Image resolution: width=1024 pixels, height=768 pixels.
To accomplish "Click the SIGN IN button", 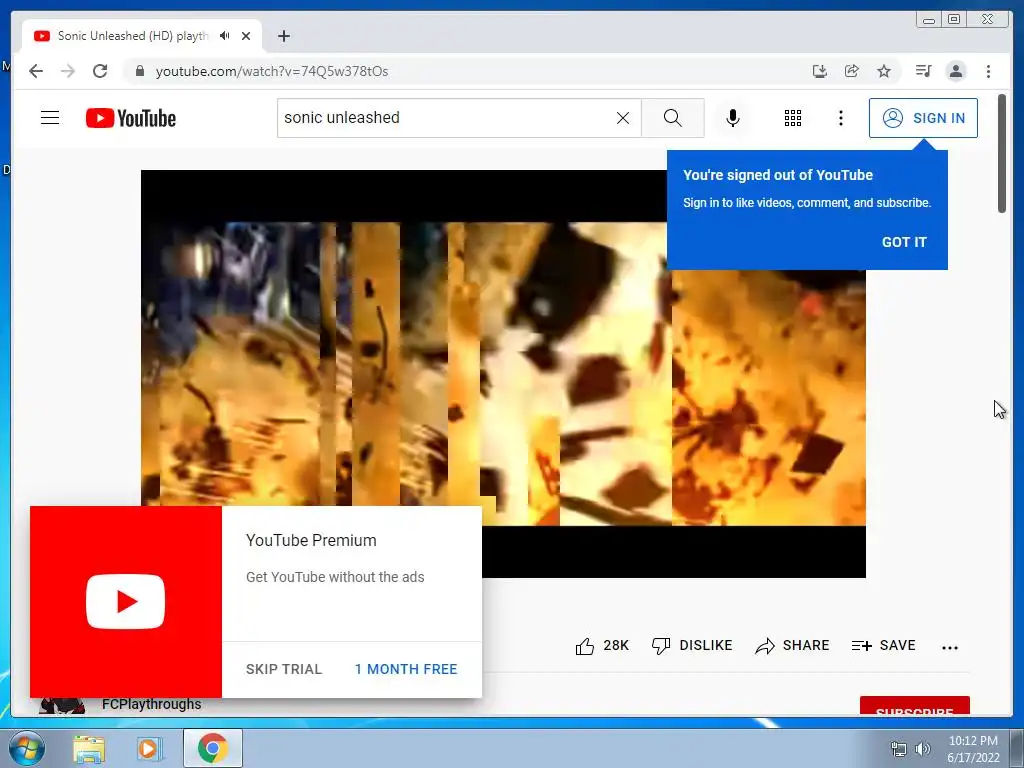I will pyautogui.click(x=923, y=118).
